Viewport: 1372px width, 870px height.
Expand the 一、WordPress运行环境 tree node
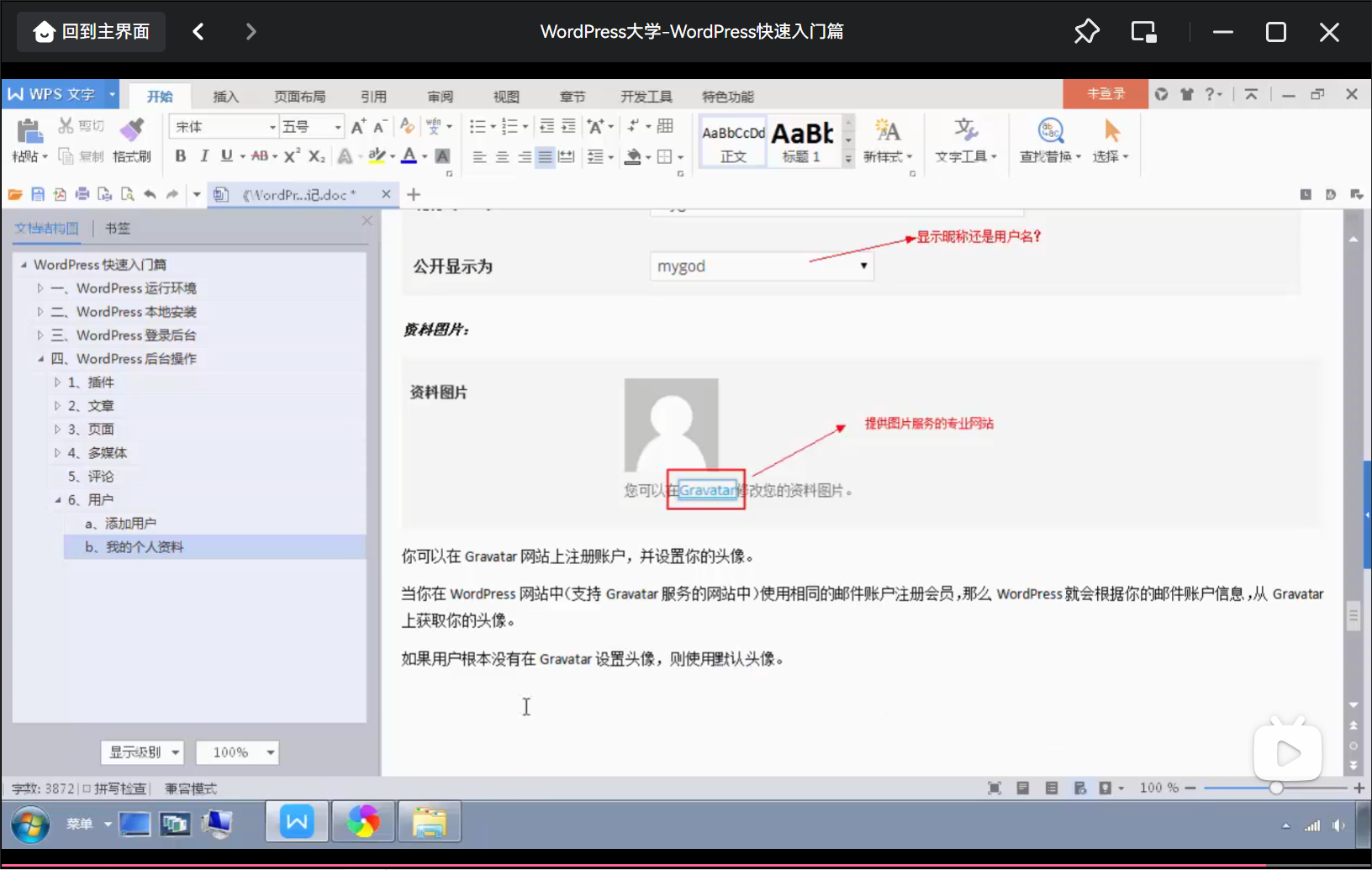(40, 288)
